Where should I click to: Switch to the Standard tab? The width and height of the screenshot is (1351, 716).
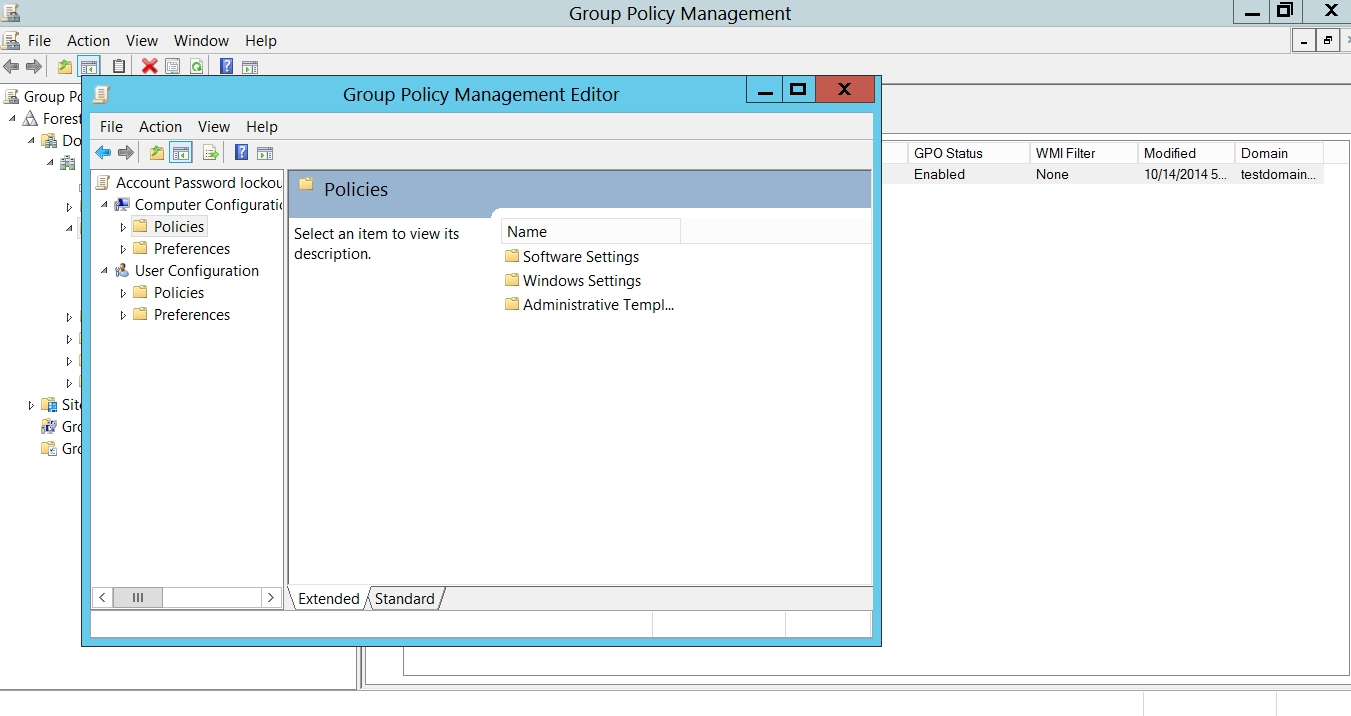(x=405, y=599)
